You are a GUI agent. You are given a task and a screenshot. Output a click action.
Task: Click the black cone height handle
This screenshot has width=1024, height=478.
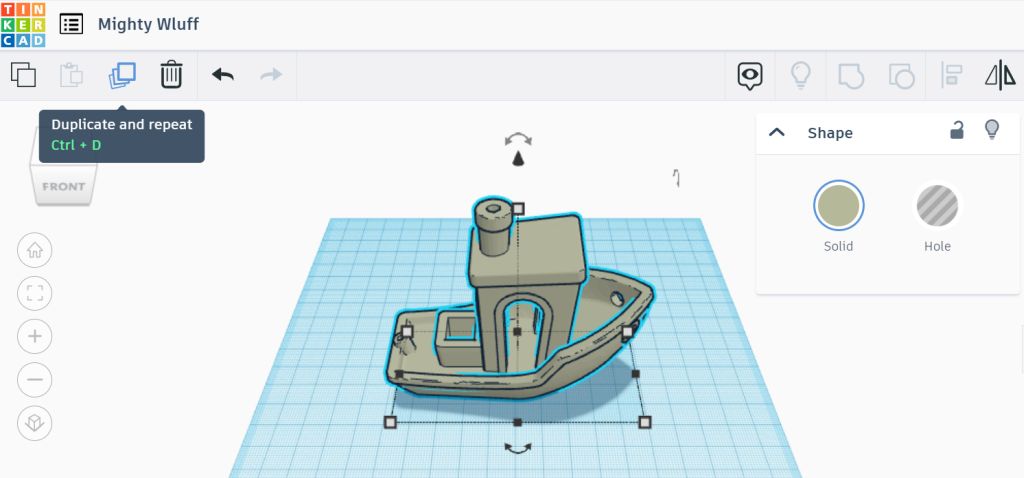click(518, 159)
